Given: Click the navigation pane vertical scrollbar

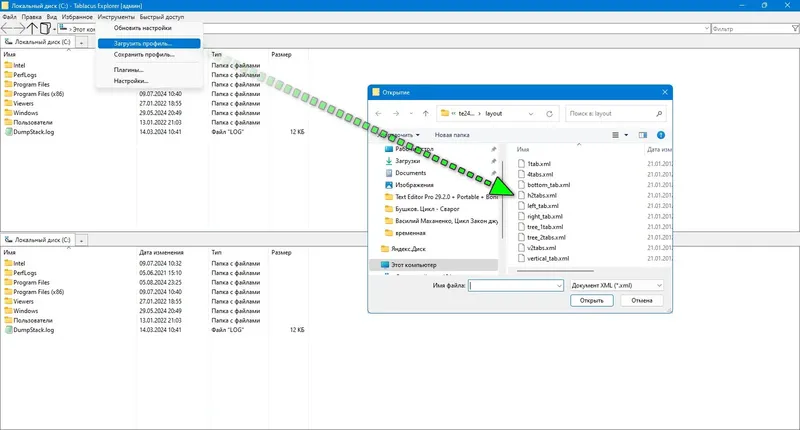Looking at the screenshot, I should pos(502,199).
